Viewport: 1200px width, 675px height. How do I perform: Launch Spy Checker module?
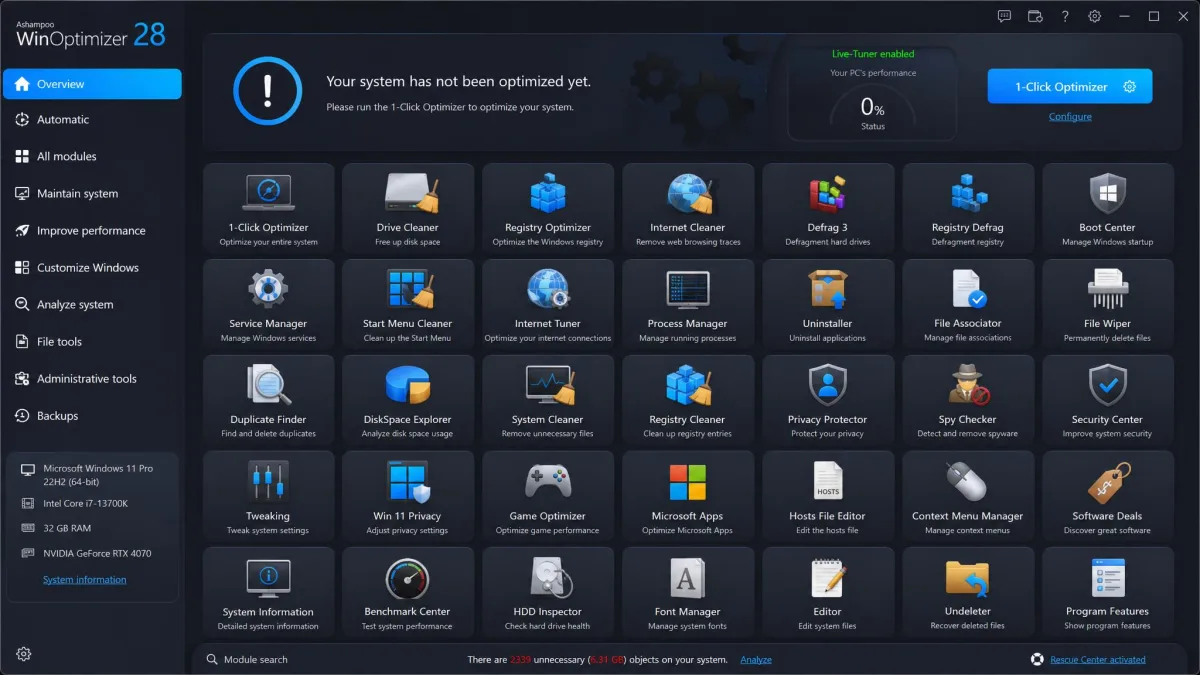[x=968, y=401]
